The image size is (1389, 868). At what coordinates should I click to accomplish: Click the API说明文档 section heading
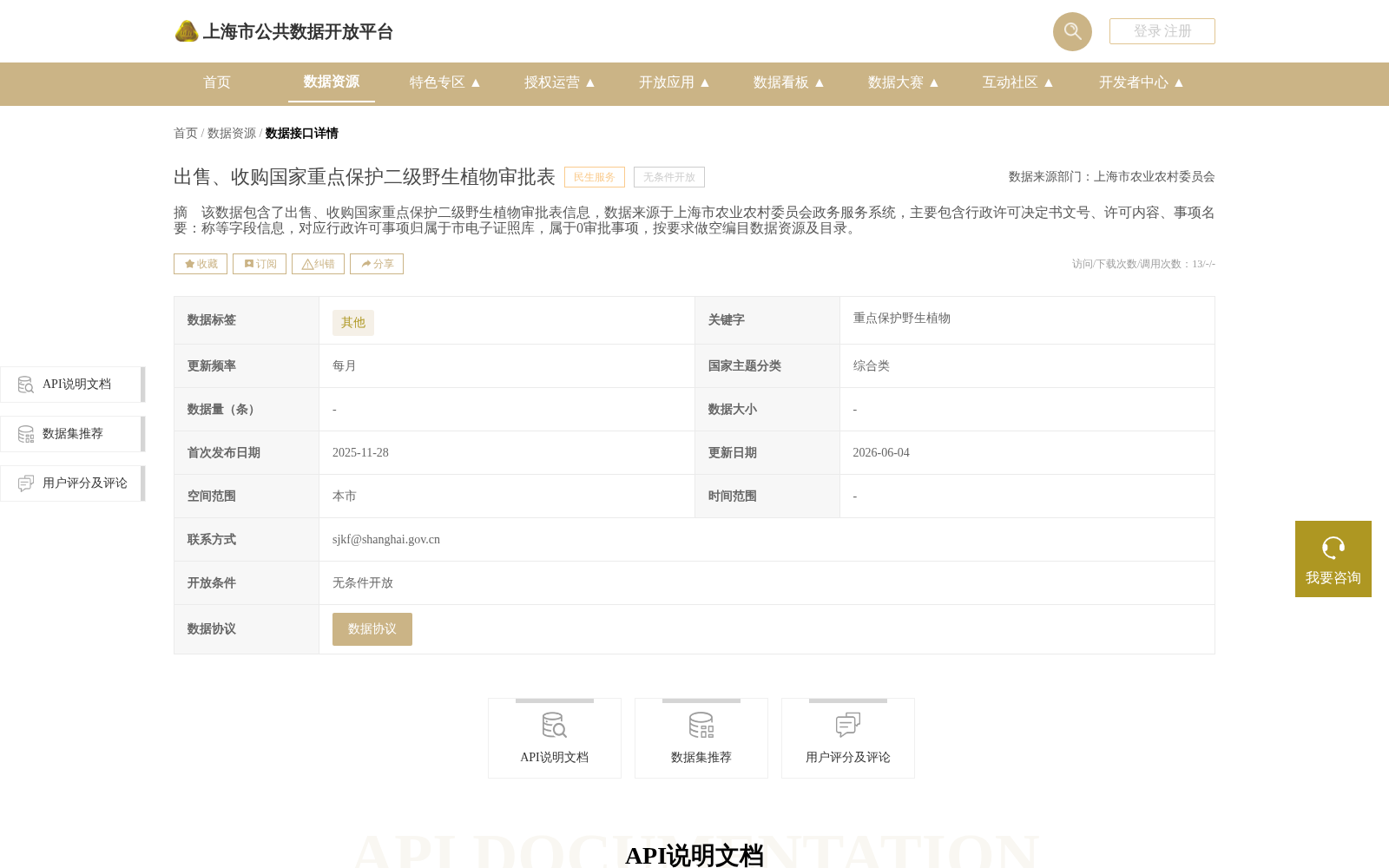click(694, 855)
